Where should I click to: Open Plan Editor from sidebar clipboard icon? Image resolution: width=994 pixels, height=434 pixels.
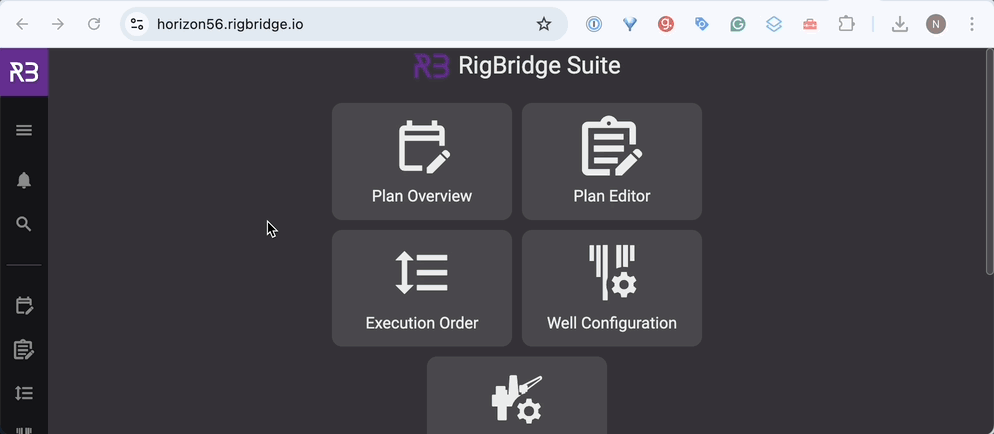click(24, 349)
